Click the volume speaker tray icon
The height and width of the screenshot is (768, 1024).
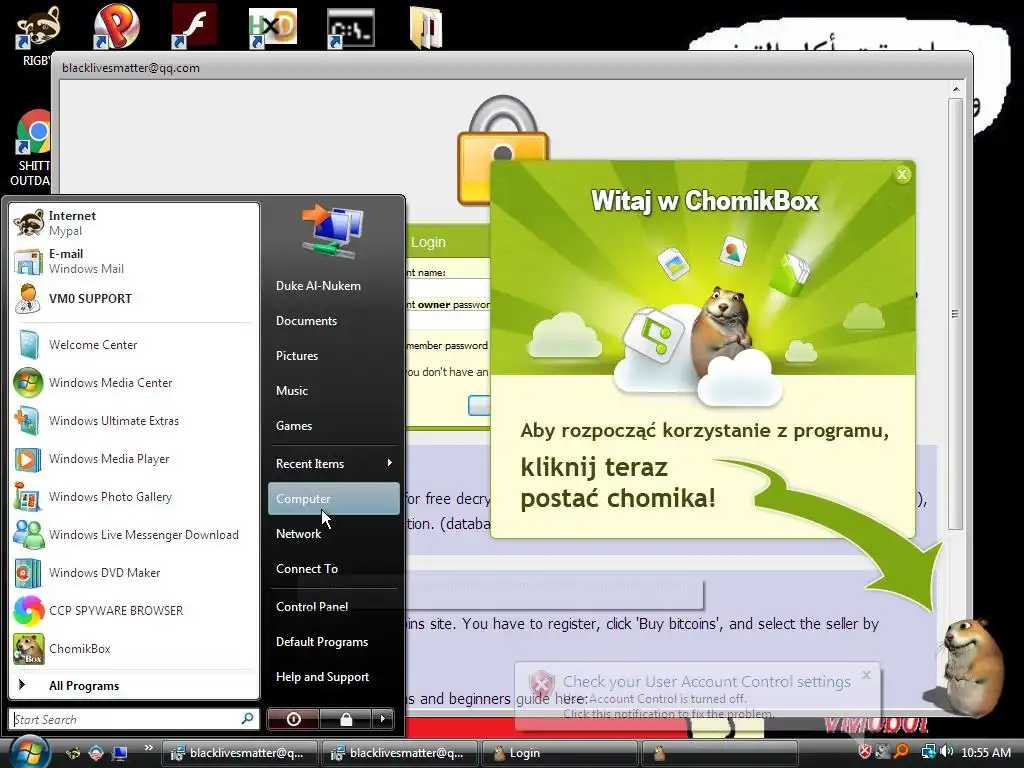(x=946, y=752)
